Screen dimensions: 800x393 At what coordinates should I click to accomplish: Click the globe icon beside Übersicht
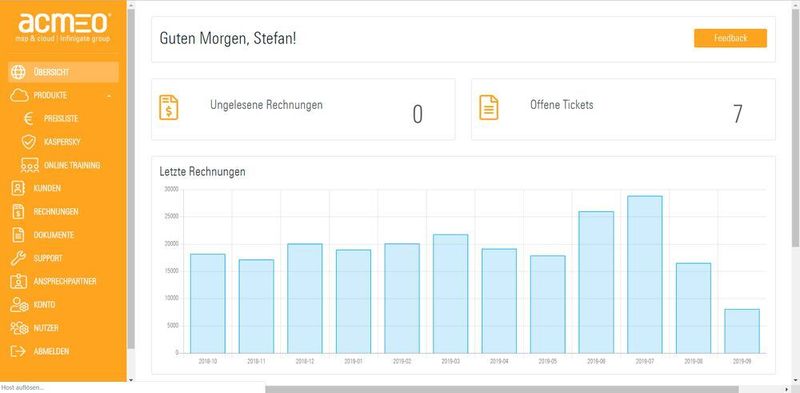(x=18, y=72)
